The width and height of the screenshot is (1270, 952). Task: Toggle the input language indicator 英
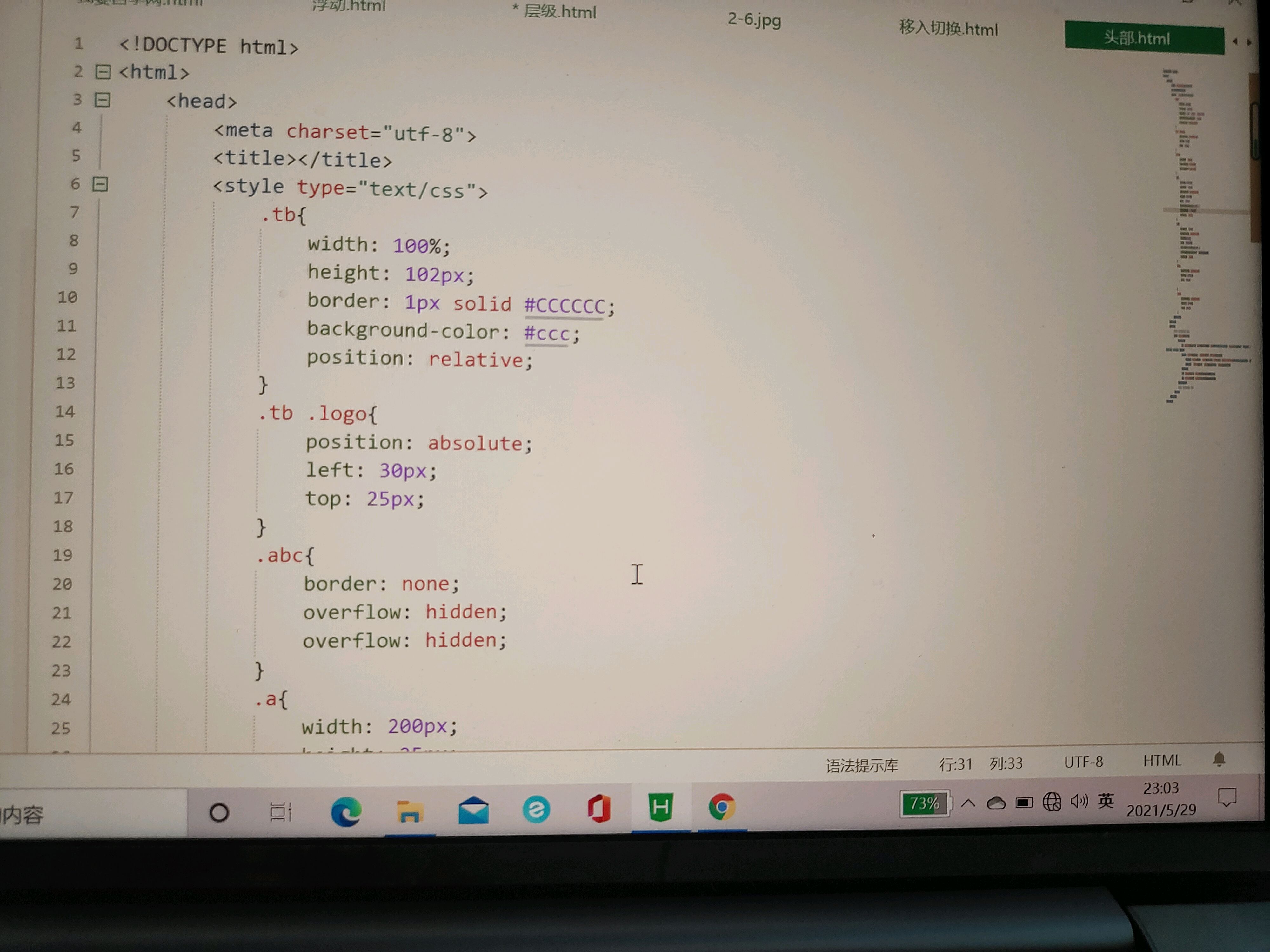pos(1105,801)
